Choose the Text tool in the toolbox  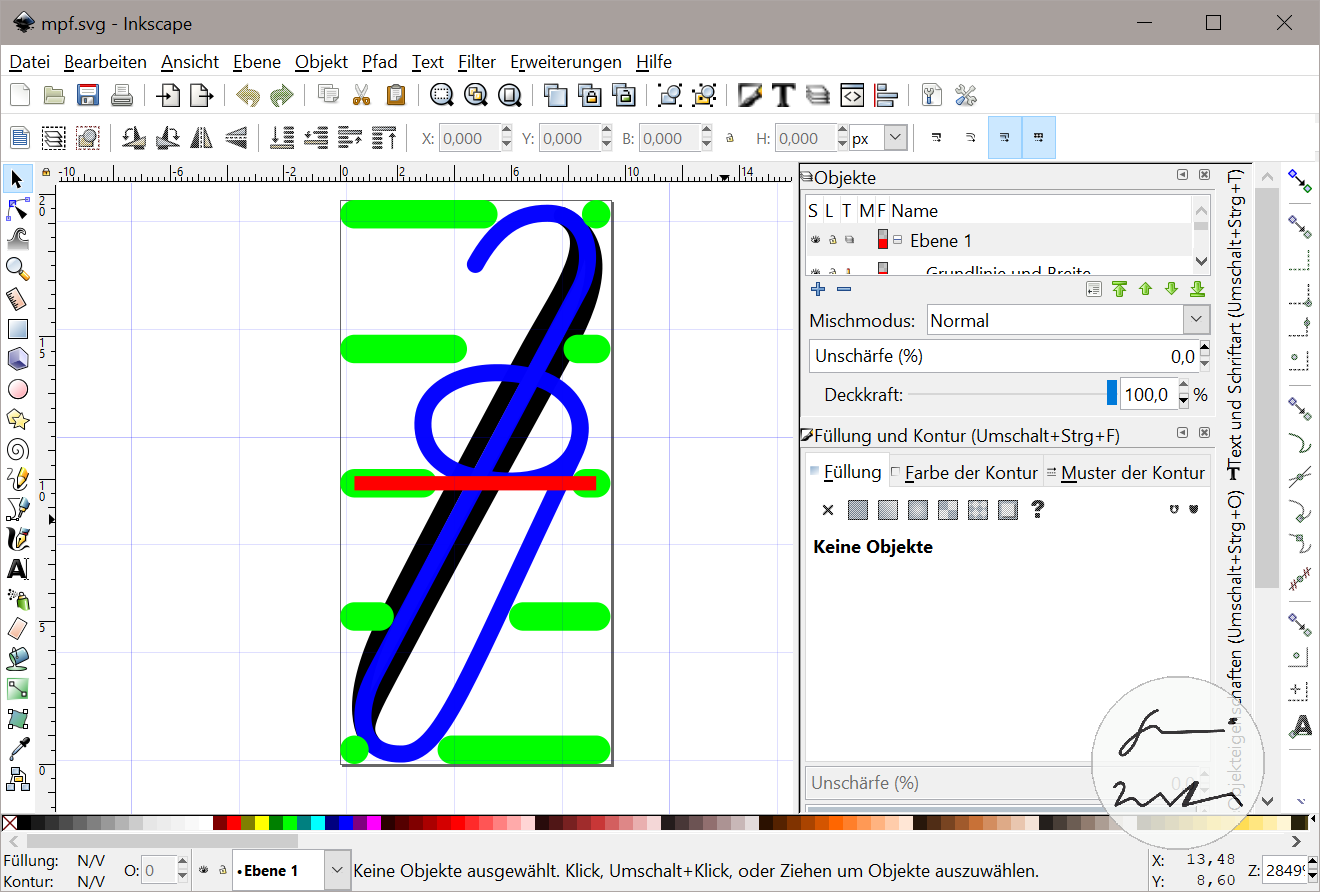(x=17, y=568)
